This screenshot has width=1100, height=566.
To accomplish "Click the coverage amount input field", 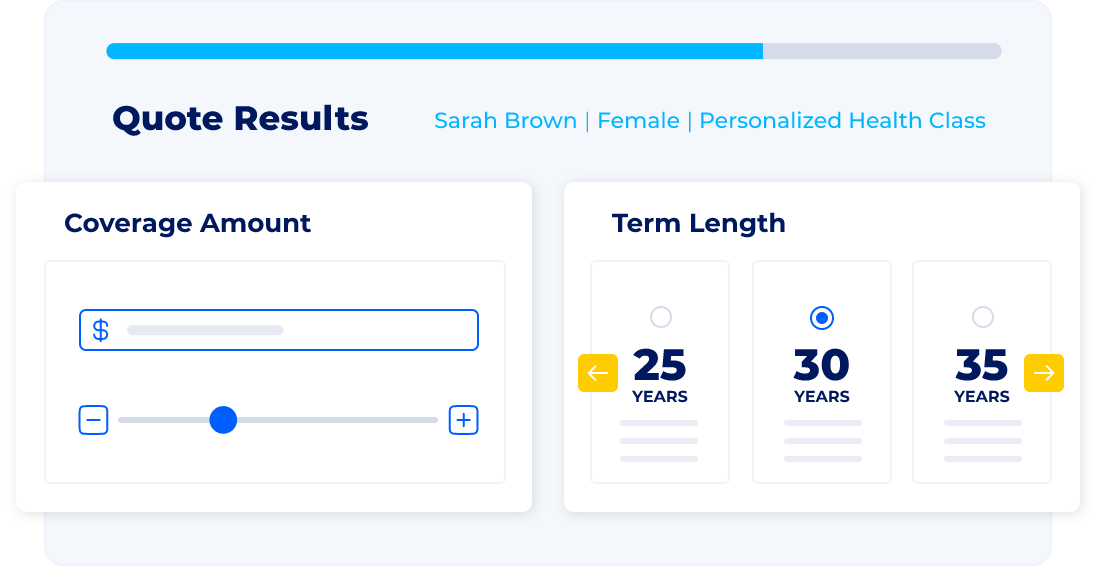I will click(x=300, y=330).
